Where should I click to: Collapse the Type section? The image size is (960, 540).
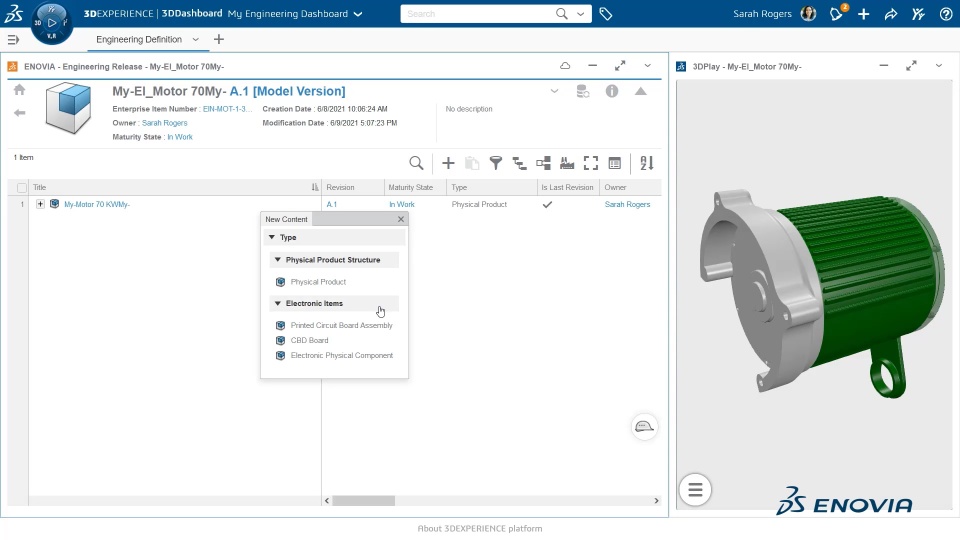pos(272,237)
